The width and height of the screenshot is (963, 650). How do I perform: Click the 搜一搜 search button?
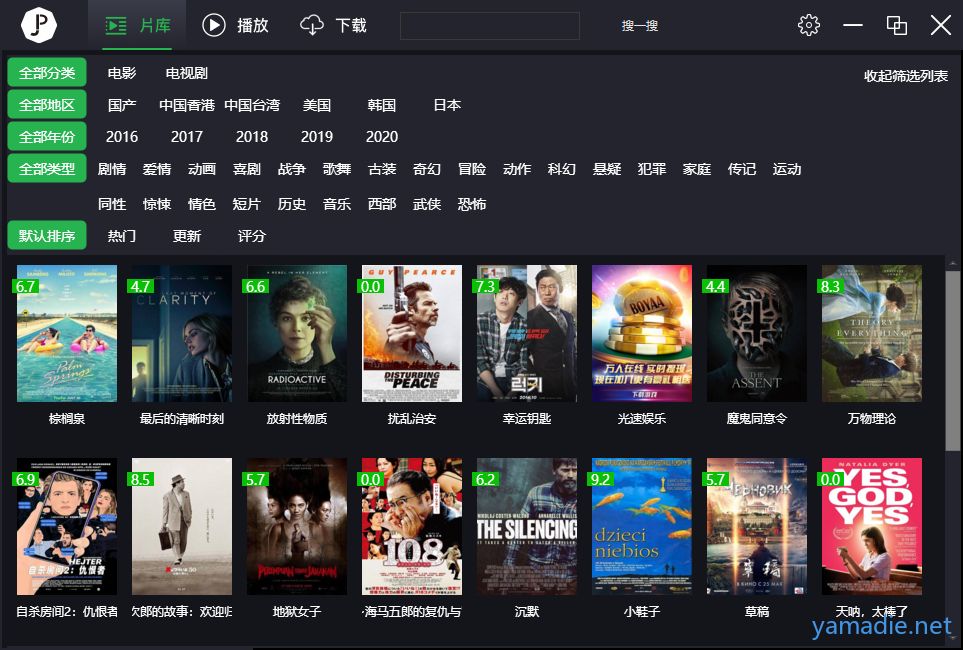tap(639, 26)
